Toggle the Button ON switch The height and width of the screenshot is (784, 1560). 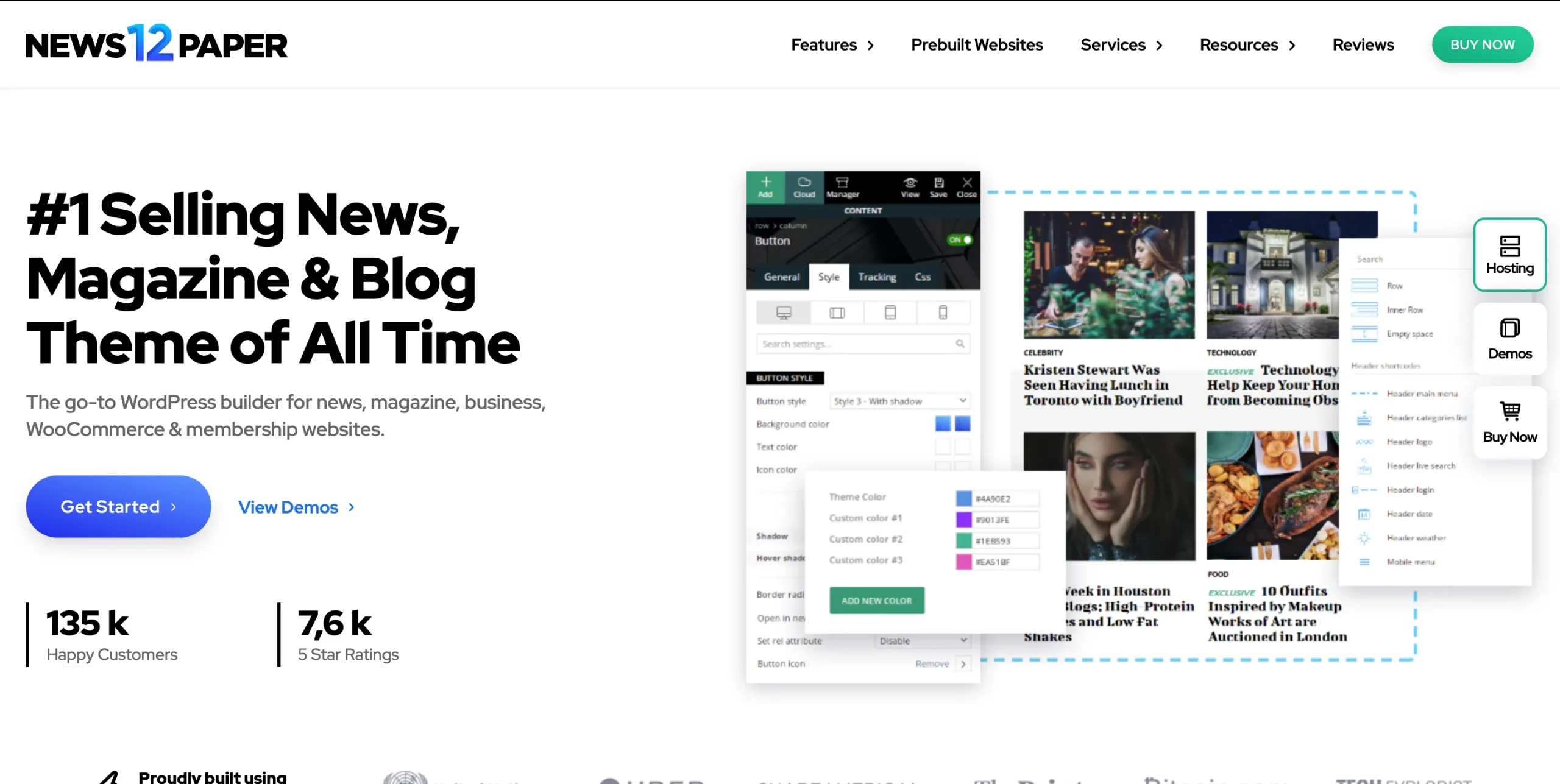[959, 240]
